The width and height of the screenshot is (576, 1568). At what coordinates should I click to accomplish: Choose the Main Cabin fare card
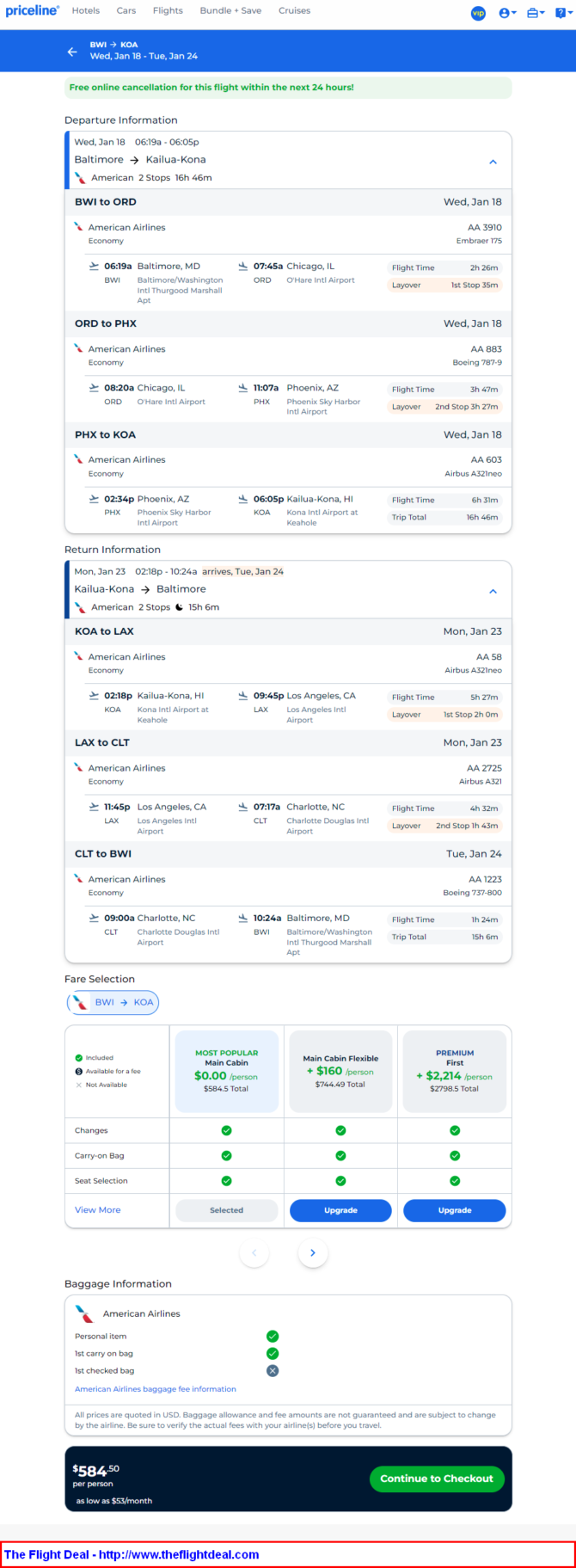[x=227, y=1071]
